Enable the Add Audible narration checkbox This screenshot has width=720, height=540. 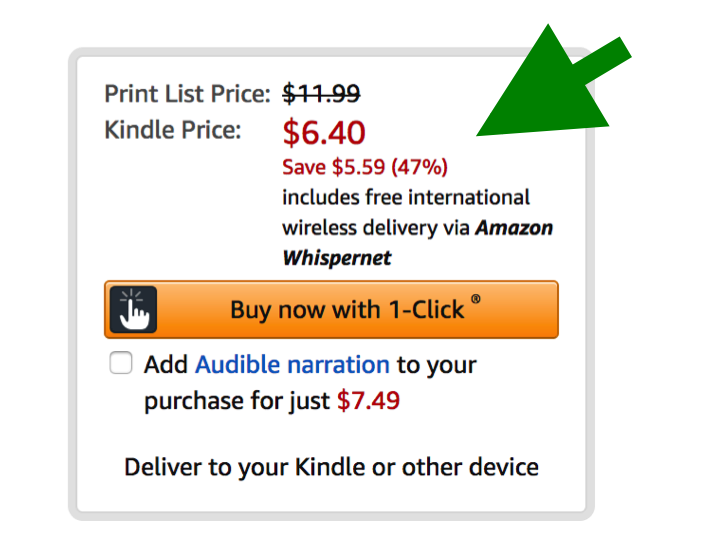(121, 363)
